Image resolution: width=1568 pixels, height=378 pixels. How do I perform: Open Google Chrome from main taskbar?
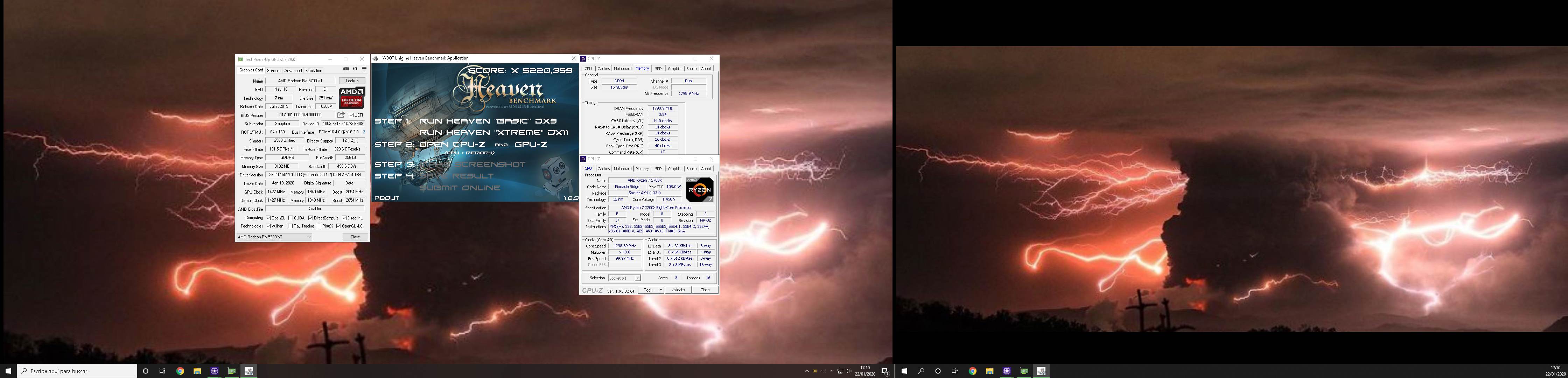pos(180,371)
